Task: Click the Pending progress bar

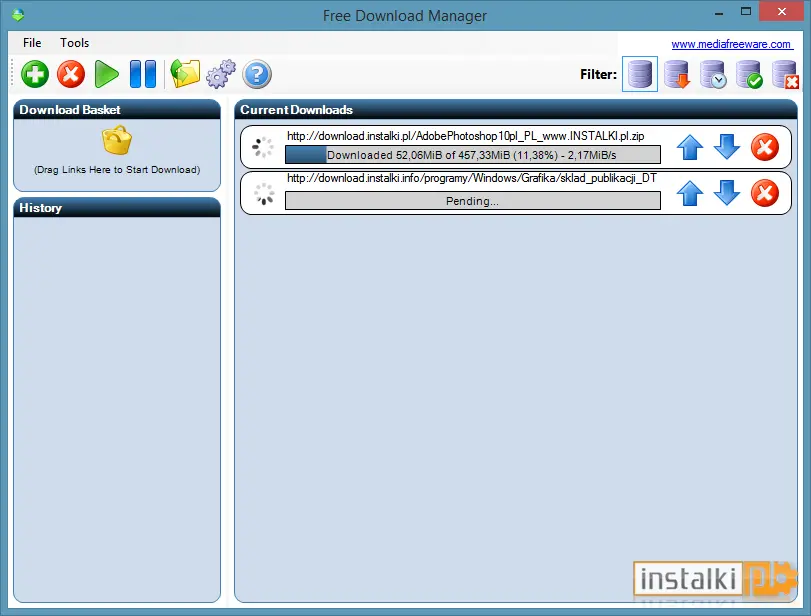Action: pyautogui.click(x=473, y=201)
